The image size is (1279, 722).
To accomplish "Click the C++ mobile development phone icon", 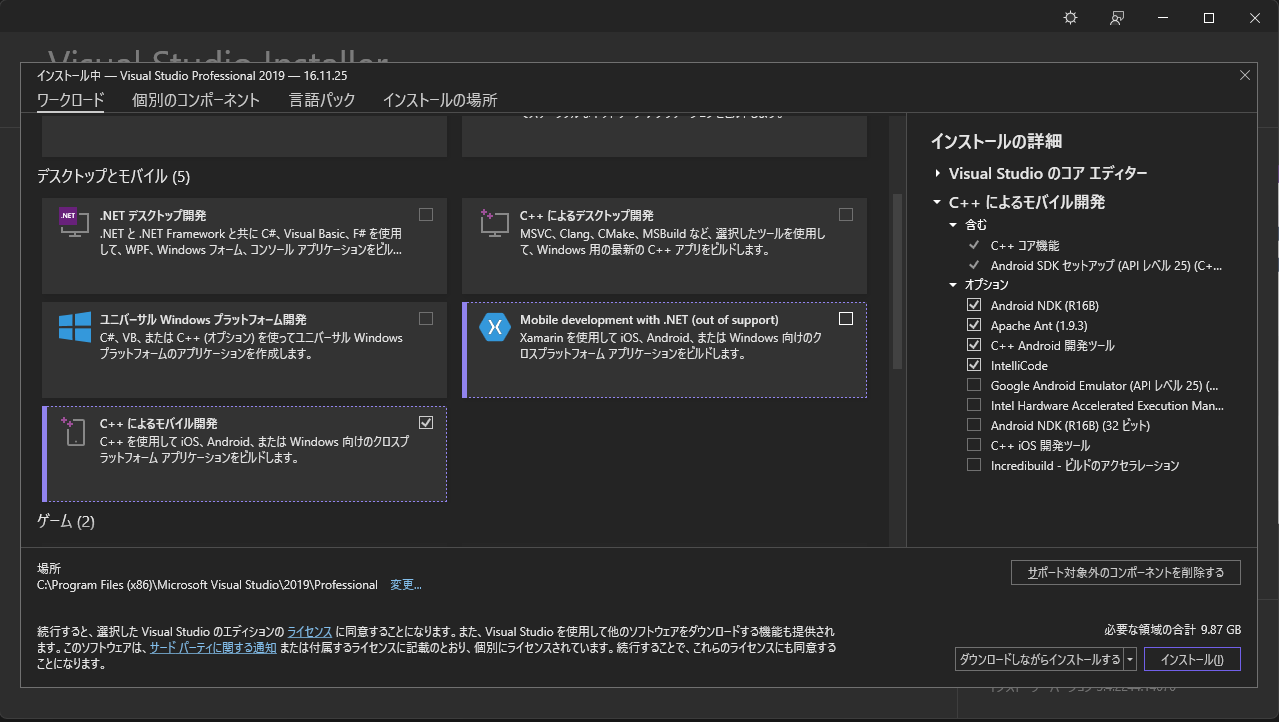I will pos(74,430).
